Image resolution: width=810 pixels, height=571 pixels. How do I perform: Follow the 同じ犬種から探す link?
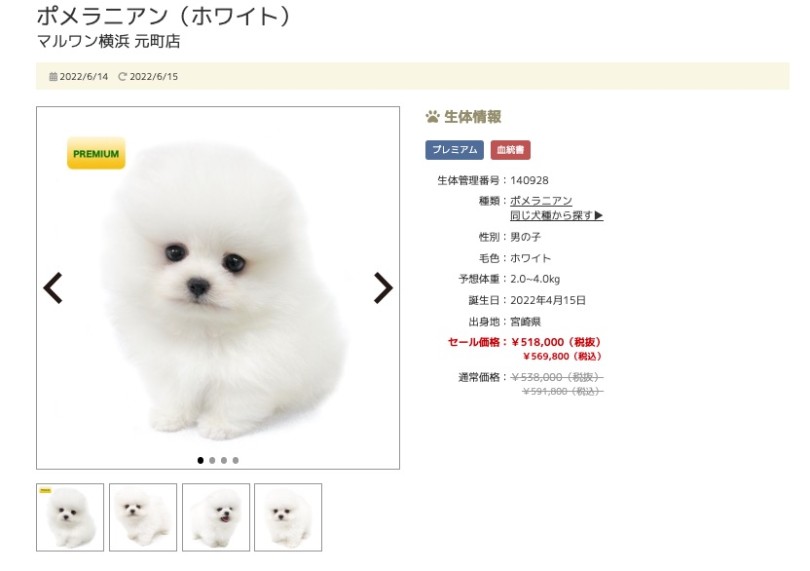click(x=556, y=215)
